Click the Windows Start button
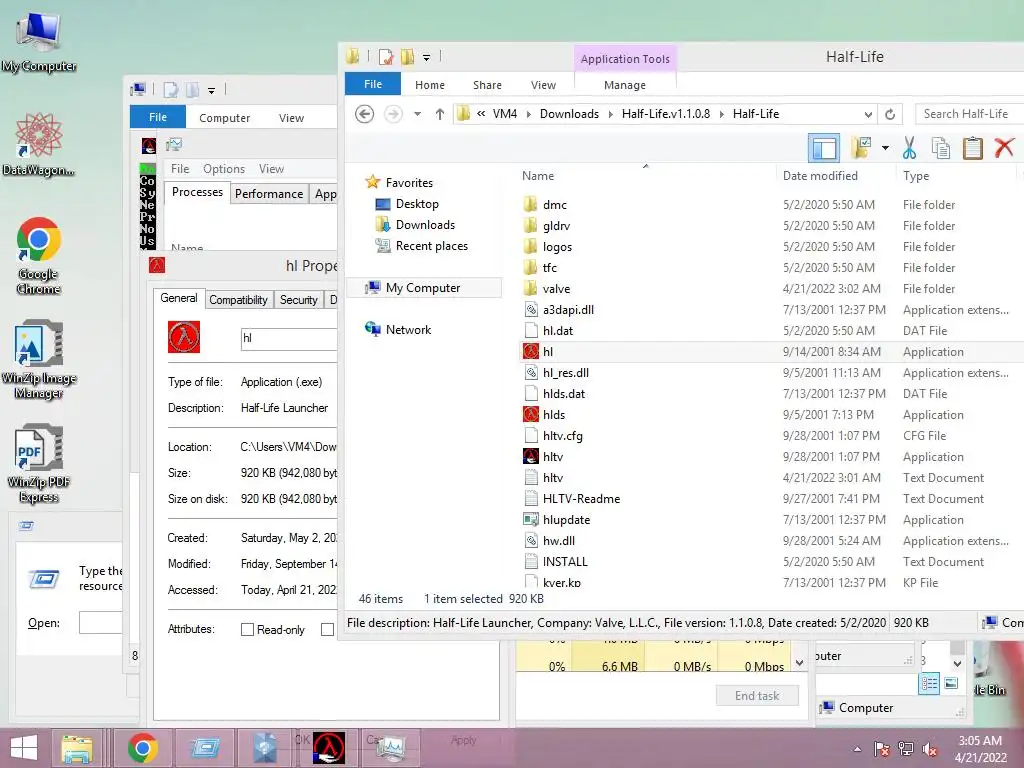The width and height of the screenshot is (1024, 768). 24,748
